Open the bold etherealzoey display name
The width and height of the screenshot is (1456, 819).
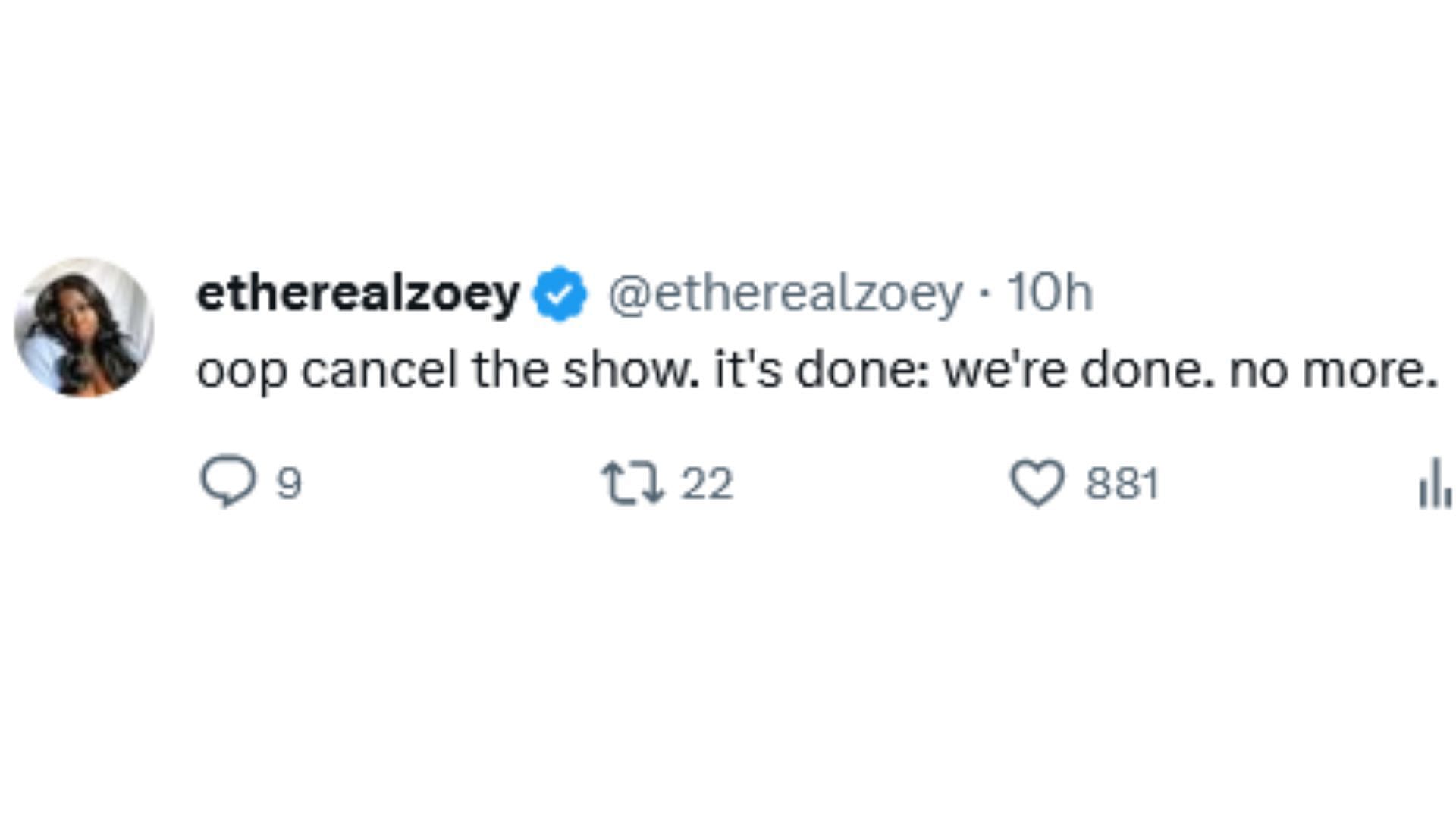(358, 293)
